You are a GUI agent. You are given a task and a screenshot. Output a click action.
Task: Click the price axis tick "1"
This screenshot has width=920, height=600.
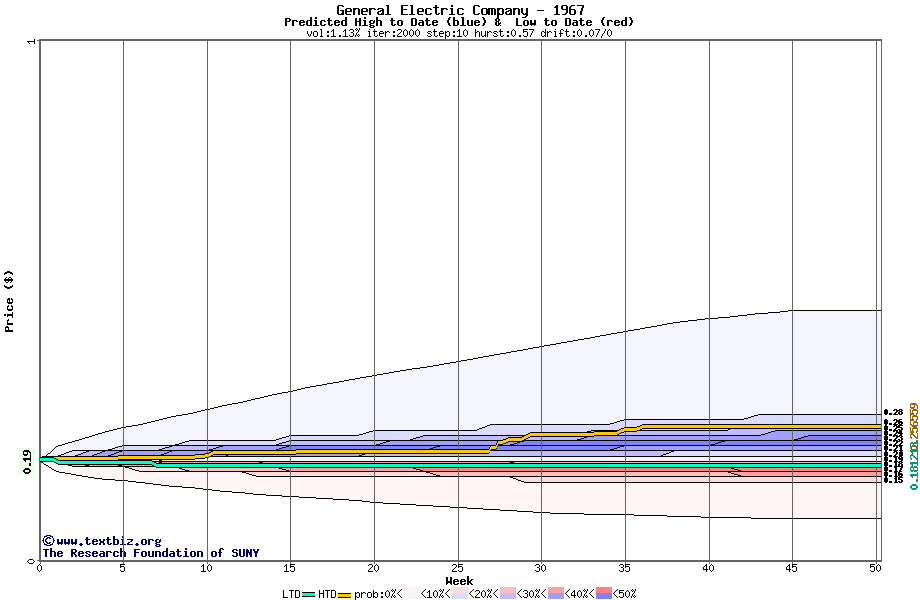(x=31, y=41)
